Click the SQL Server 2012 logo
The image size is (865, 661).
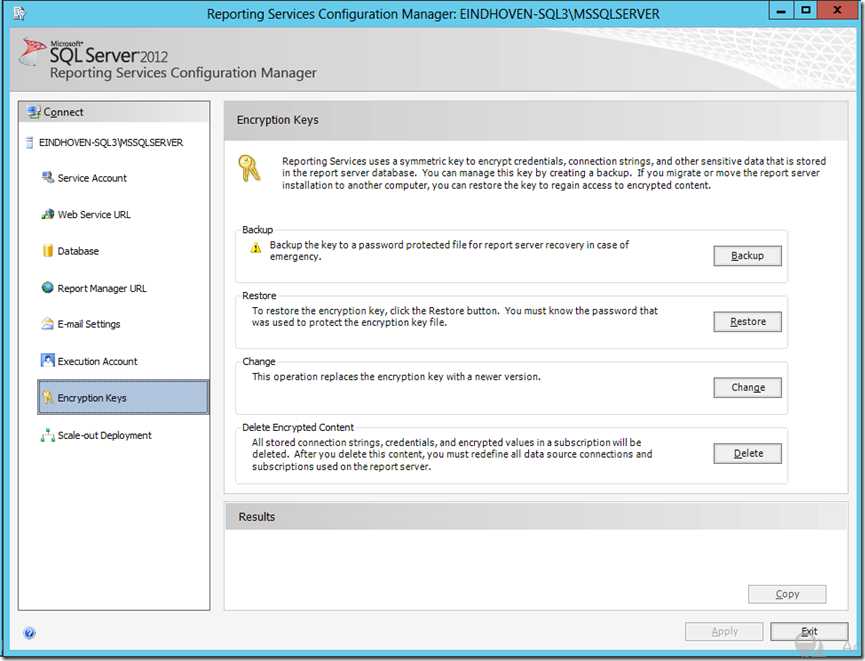[94, 54]
